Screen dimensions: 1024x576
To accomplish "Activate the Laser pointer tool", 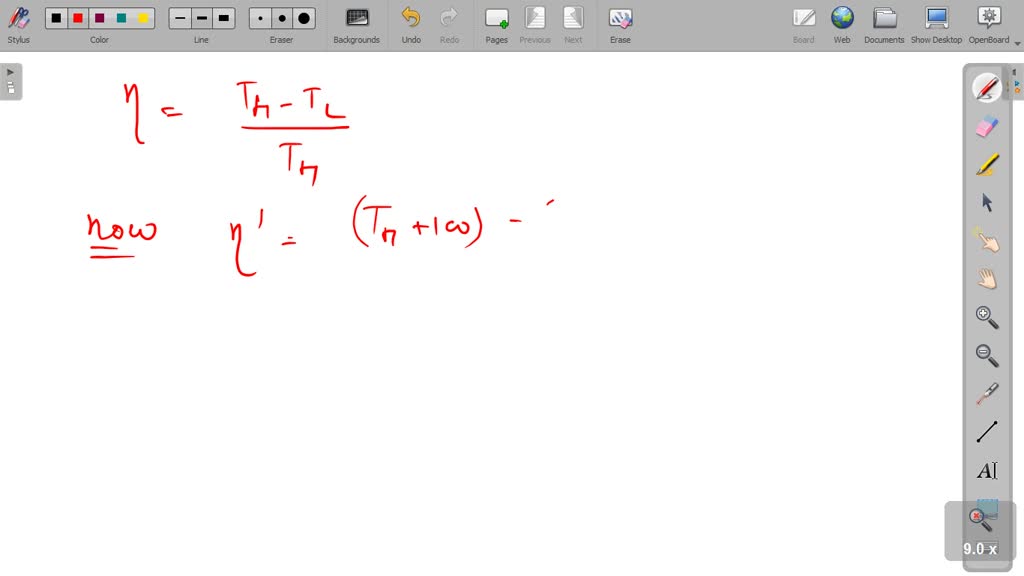I will click(986, 391).
